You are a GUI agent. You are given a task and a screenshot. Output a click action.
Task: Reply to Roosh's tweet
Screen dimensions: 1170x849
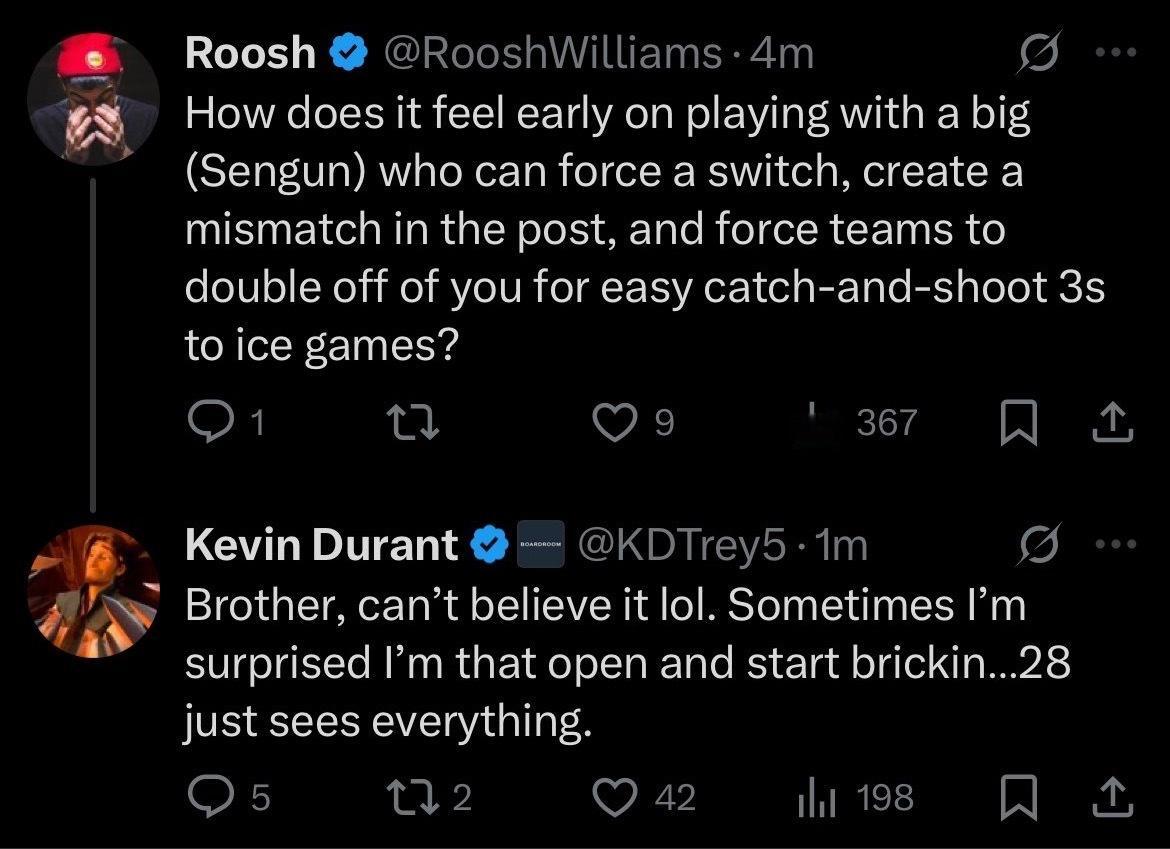click(205, 424)
